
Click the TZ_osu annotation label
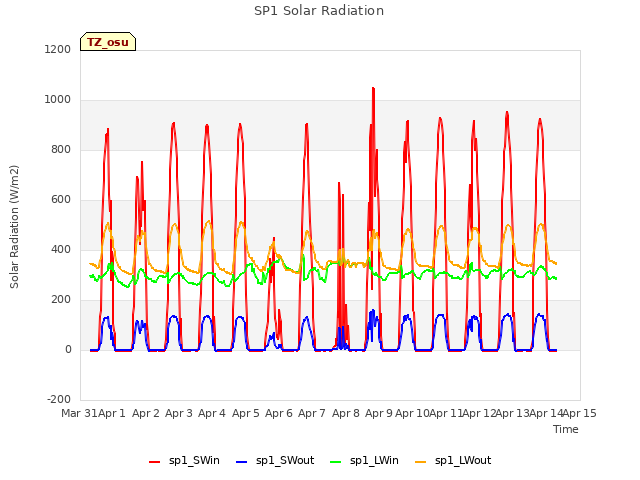tap(108, 42)
